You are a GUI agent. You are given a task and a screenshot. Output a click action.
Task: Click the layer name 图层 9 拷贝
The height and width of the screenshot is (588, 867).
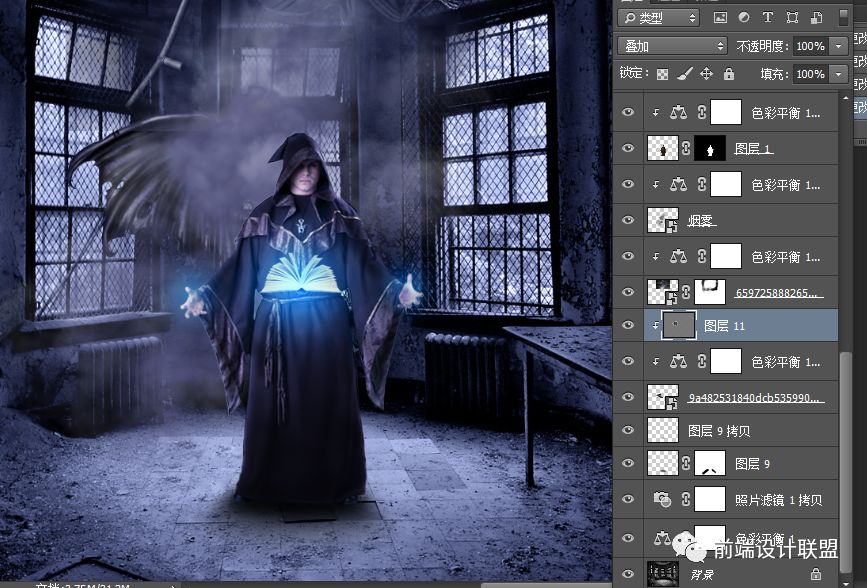[719, 431]
